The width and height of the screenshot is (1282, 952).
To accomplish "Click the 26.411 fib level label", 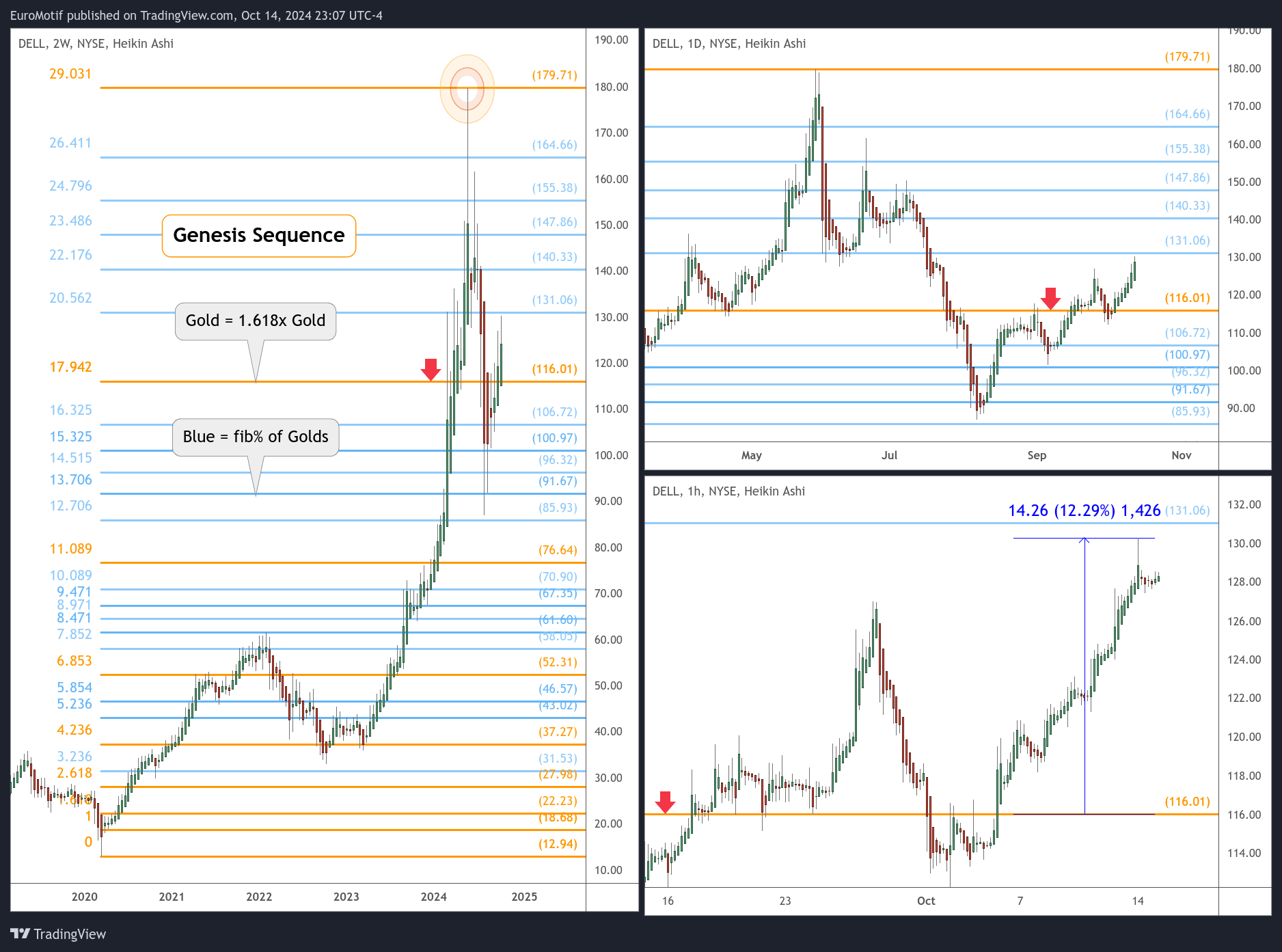I will (x=70, y=143).
